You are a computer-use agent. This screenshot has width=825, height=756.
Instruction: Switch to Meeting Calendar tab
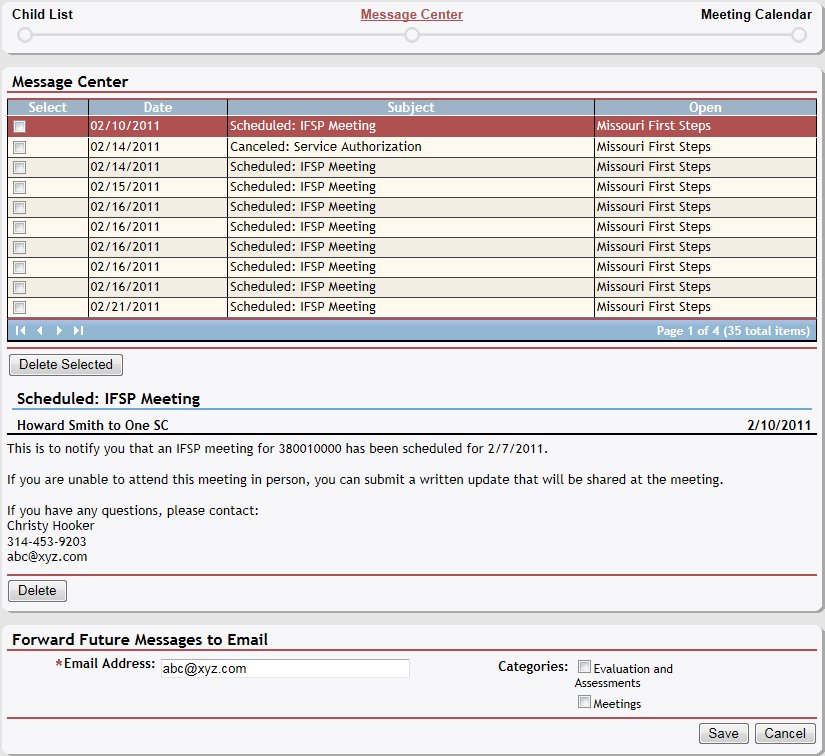[755, 15]
